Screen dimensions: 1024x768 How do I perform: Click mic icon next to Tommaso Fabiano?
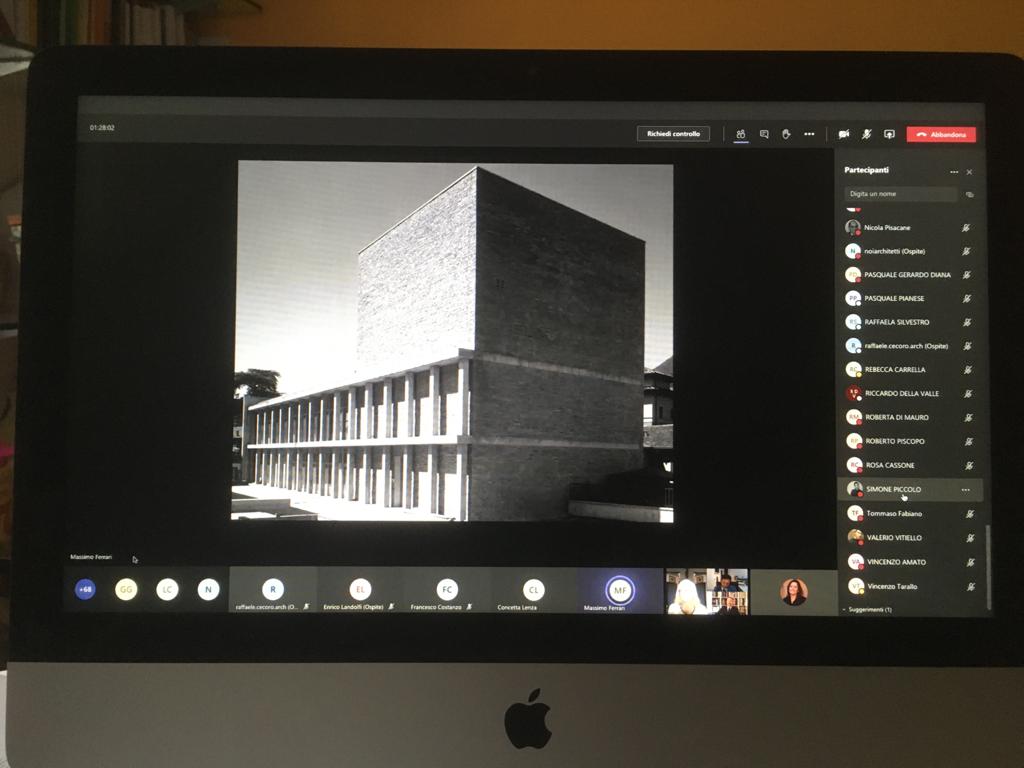[970, 514]
